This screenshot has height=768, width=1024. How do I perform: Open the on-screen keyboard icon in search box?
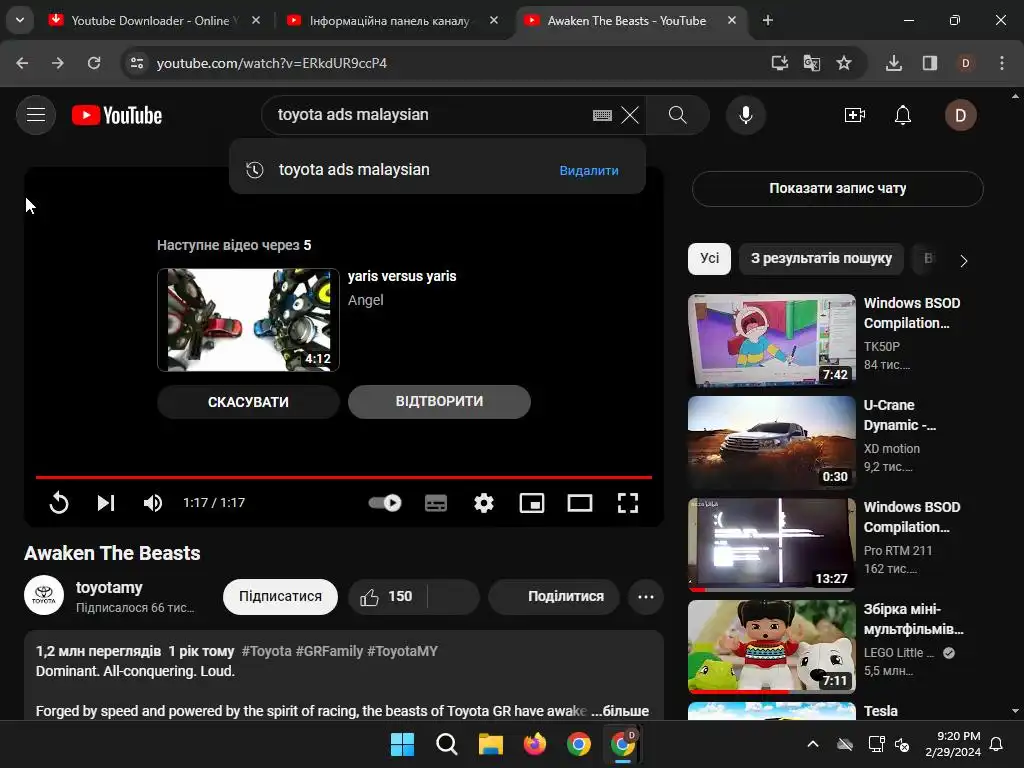[602, 116]
